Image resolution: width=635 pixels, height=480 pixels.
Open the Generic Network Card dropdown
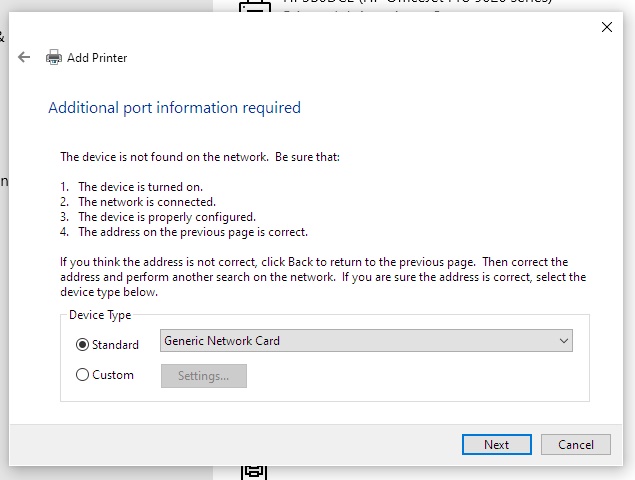(366, 341)
